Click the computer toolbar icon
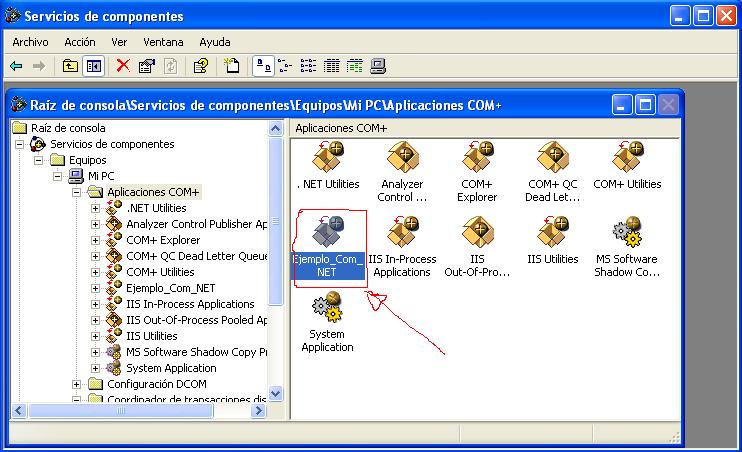The height and width of the screenshot is (452, 742). click(378, 66)
